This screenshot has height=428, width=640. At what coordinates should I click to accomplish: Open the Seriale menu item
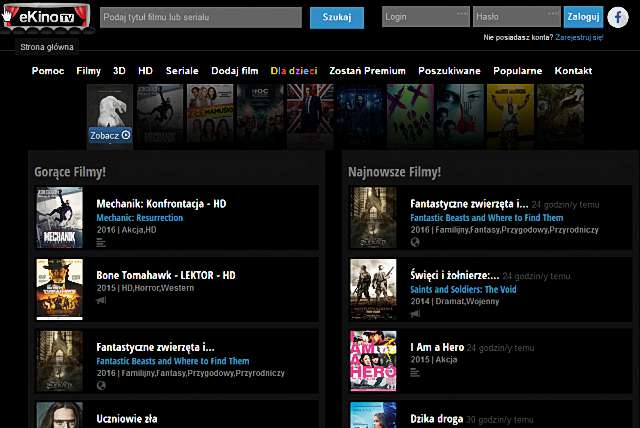[x=182, y=71]
